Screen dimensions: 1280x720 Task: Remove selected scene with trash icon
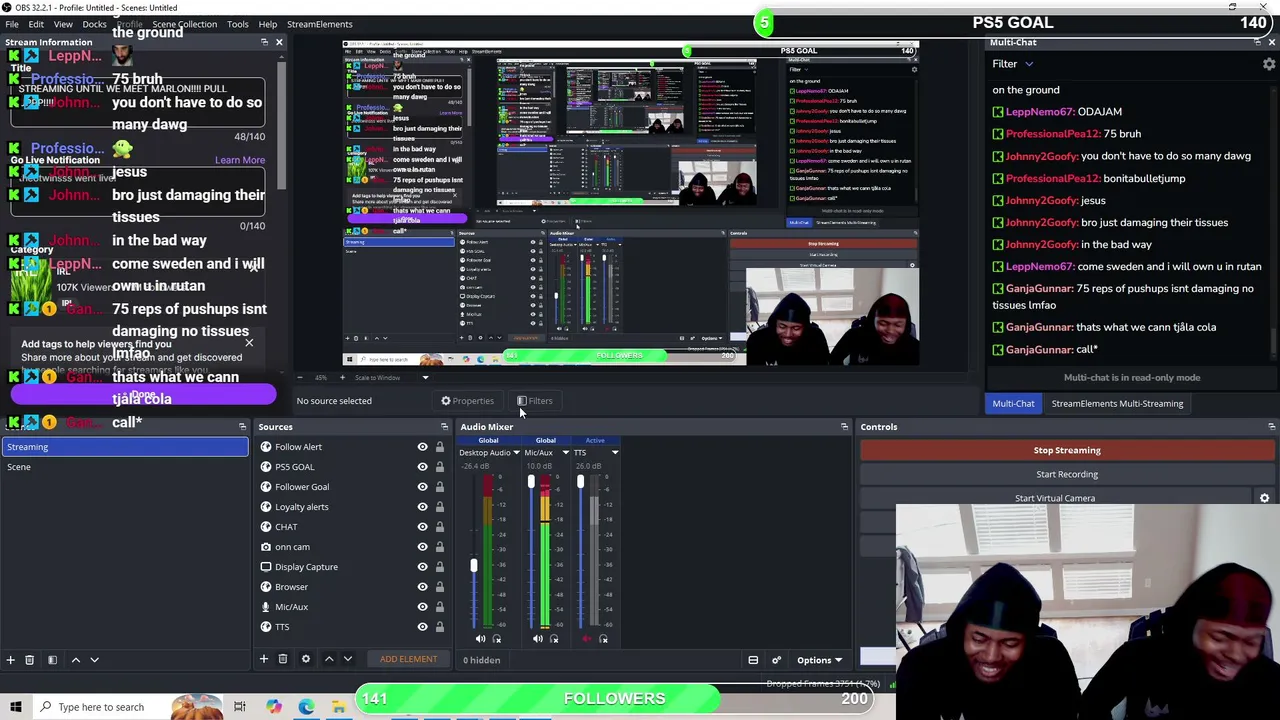coord(29,660)
